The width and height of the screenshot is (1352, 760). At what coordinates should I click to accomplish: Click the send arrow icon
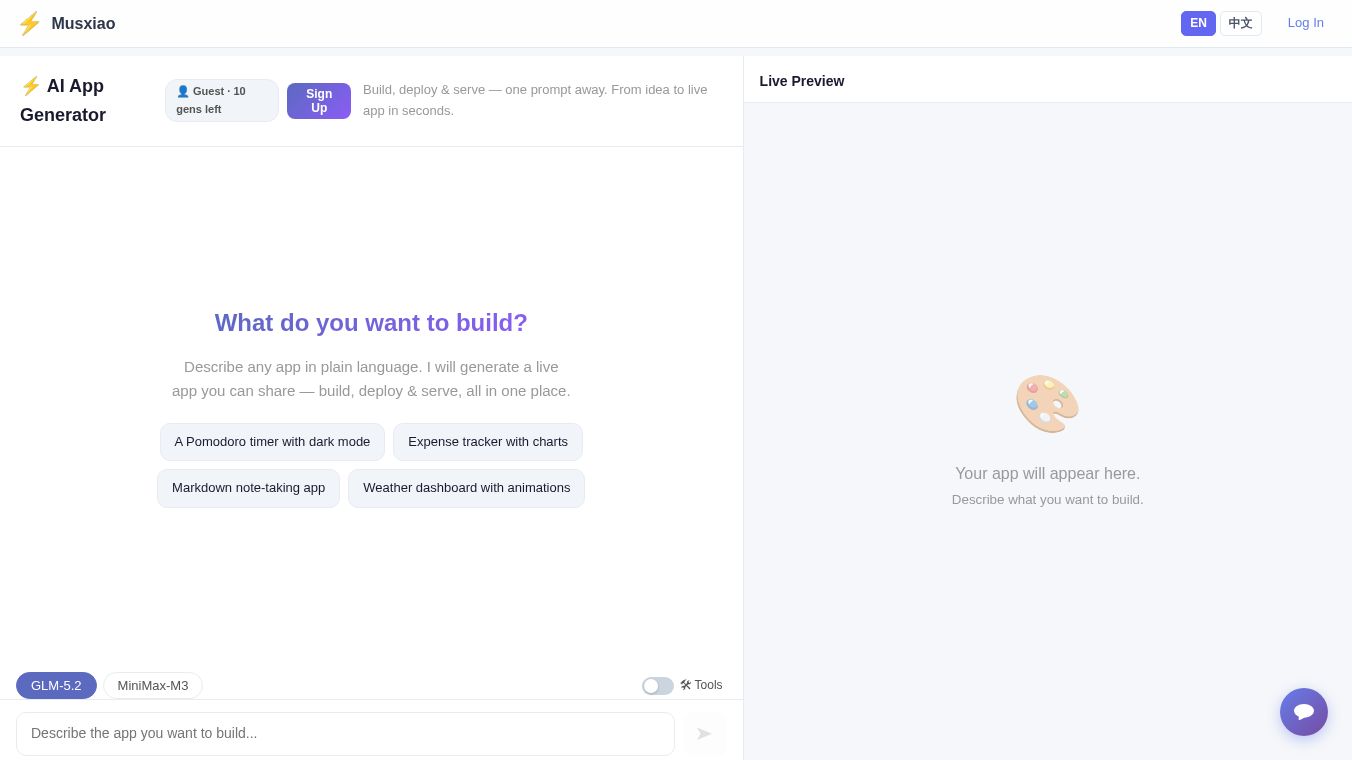[x=704, y=734]
